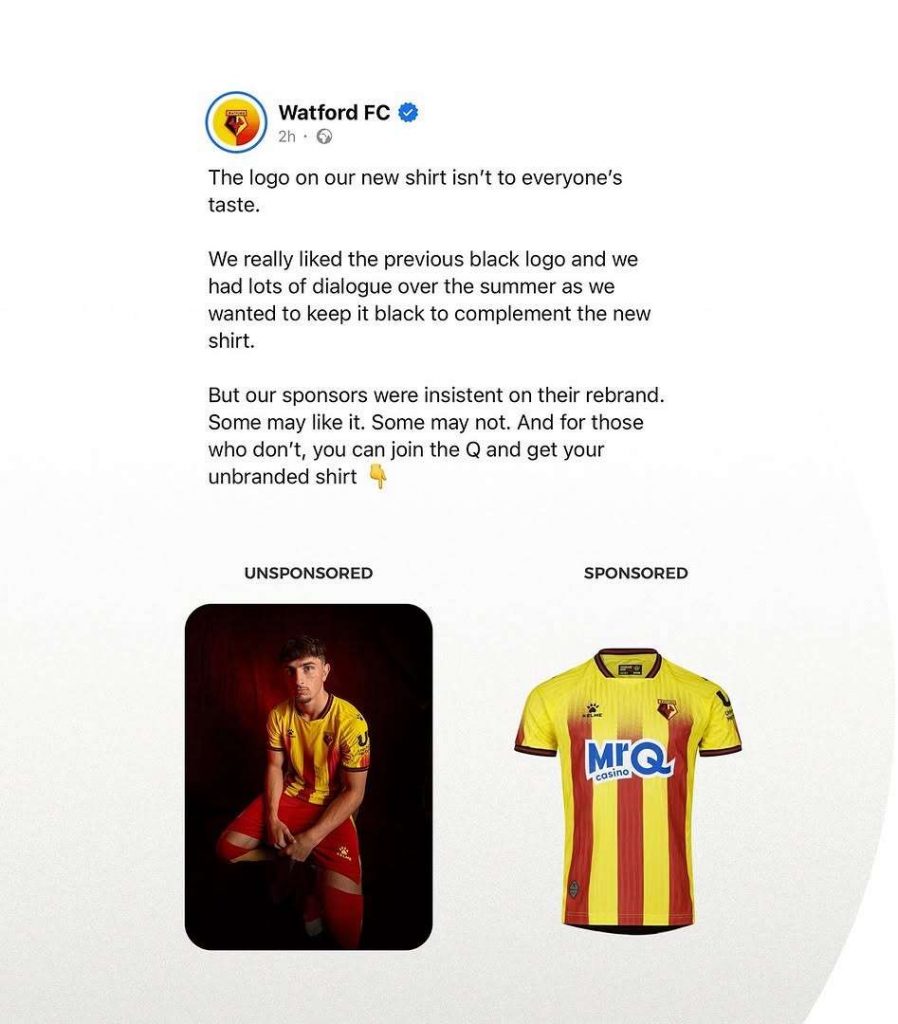Image resolution: width=898 pixels, height=1024 pixels.
Task: Select the UNSPONSORED label
Action: point(308,573)
